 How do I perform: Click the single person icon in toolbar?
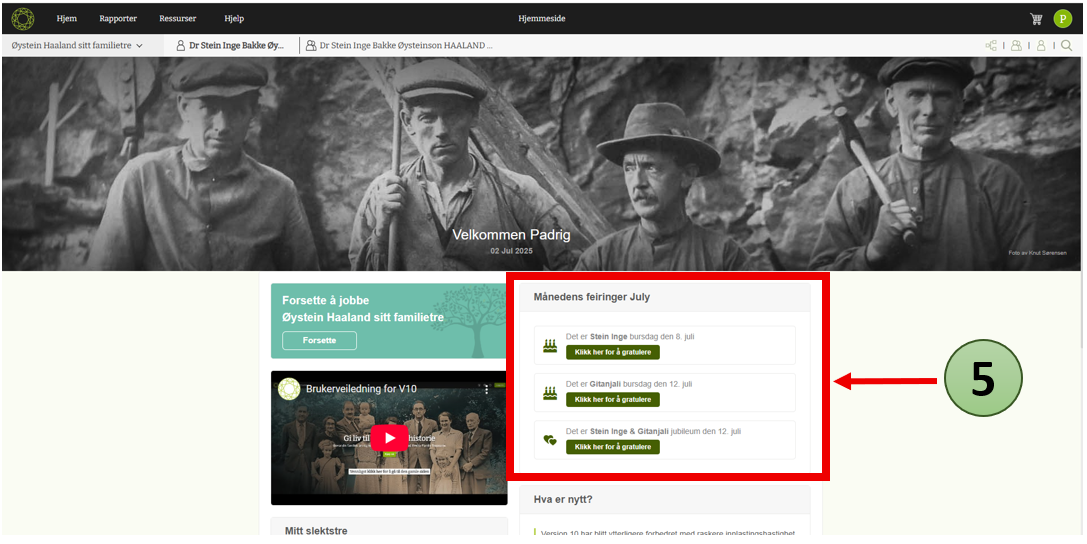point(1041,46)
